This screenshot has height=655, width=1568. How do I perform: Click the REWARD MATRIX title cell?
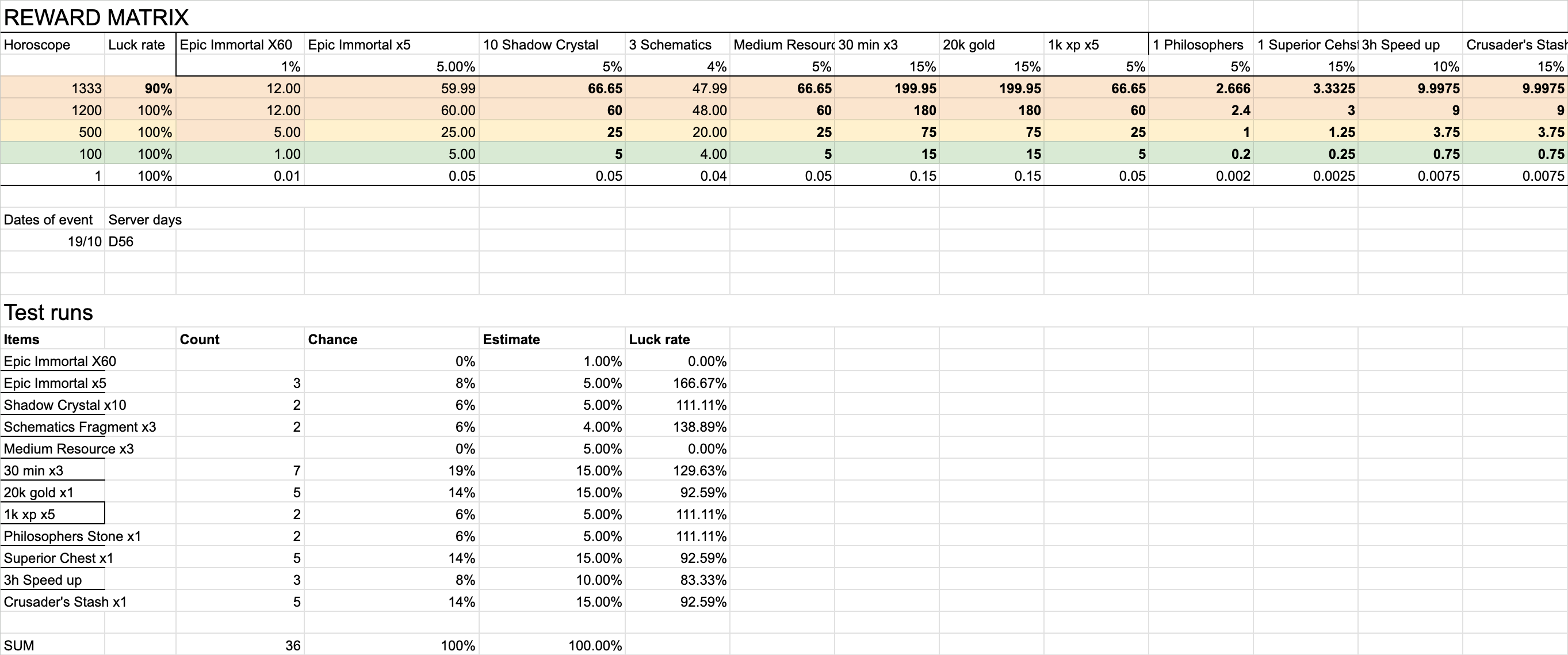point(96,18)
